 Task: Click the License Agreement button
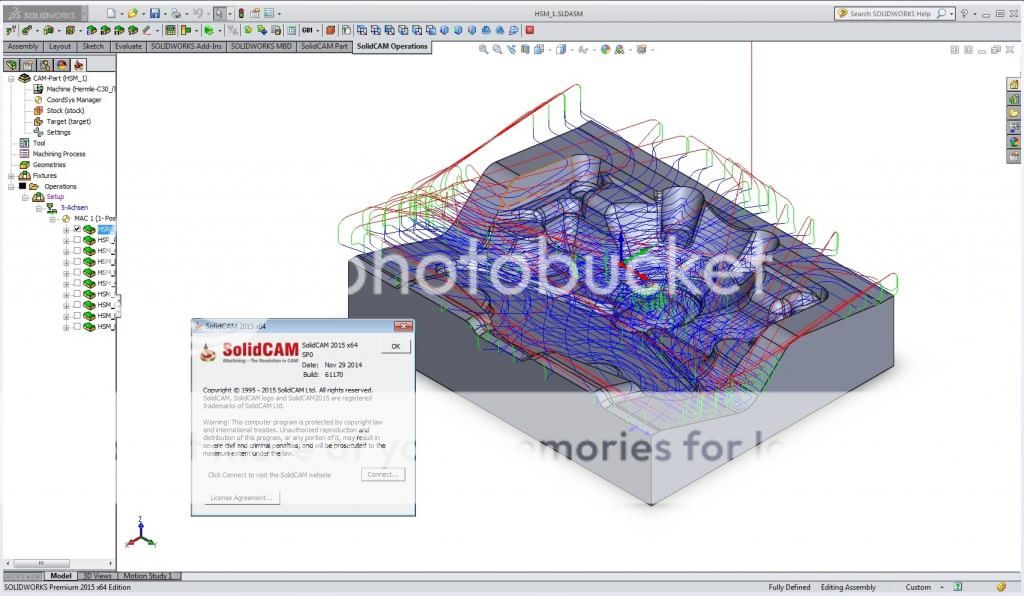[x=242, y=497]
